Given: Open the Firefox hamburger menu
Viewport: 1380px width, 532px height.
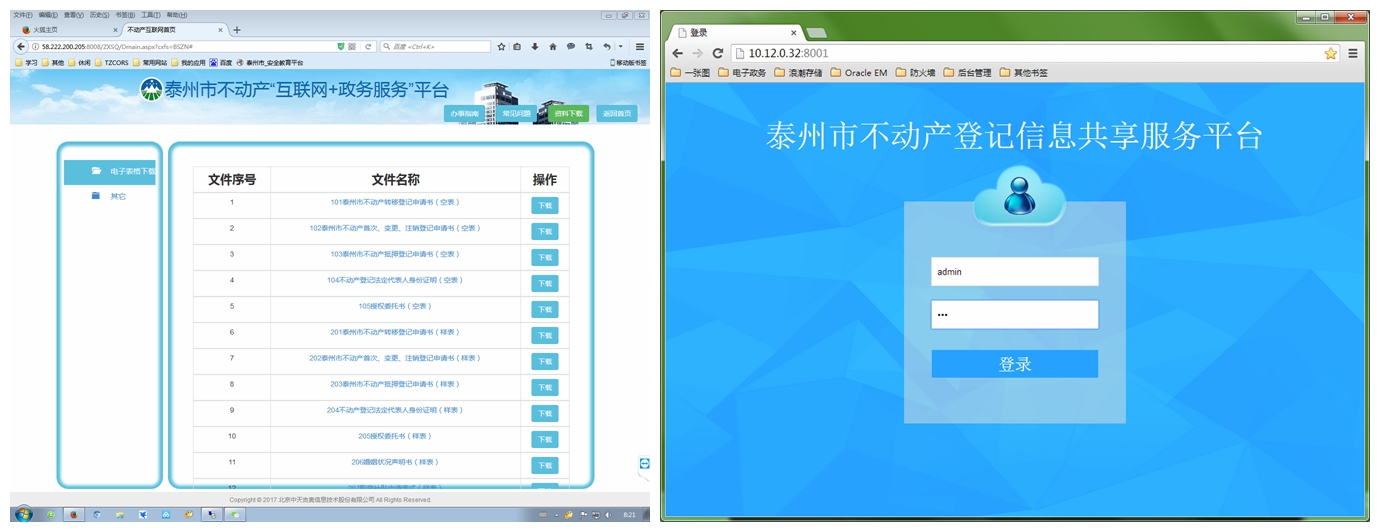Looking at the screenshot, I should pyautogui.click(x=640, y=47).
